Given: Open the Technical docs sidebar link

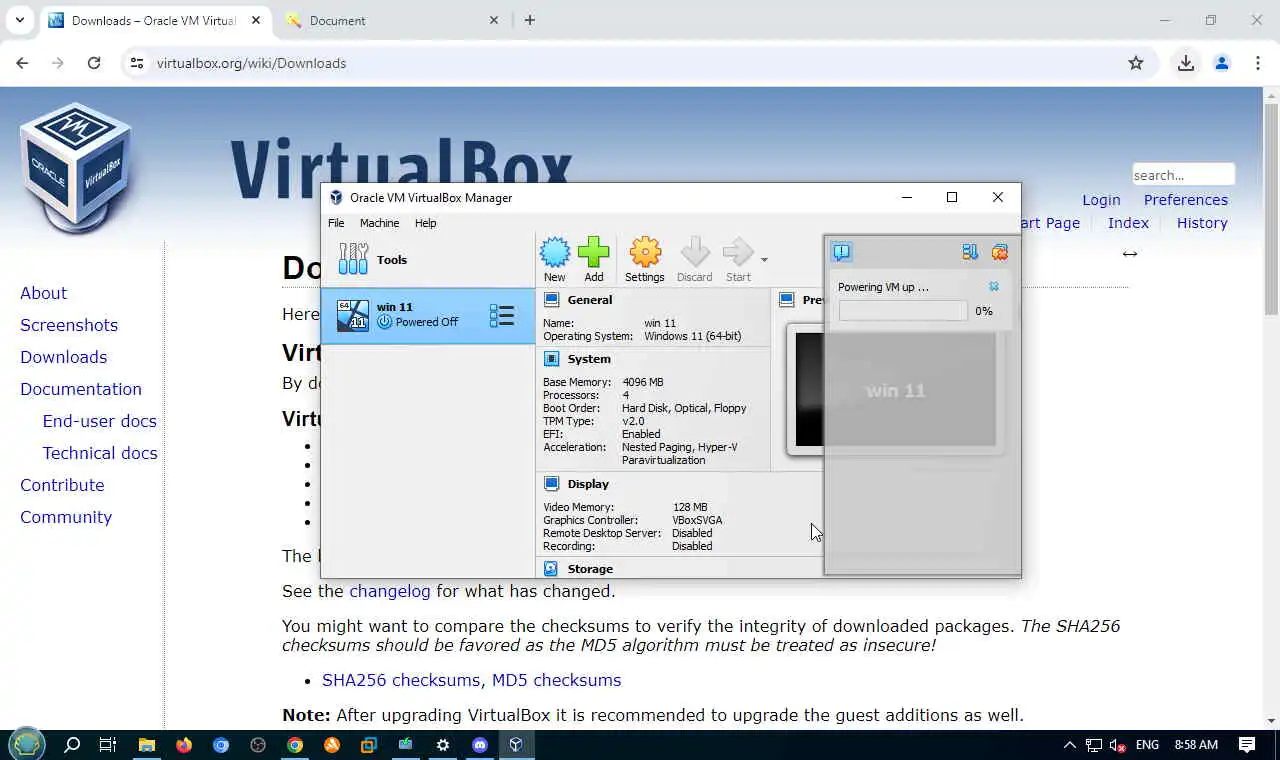Looking at the screenshot, I should [100, 453].
